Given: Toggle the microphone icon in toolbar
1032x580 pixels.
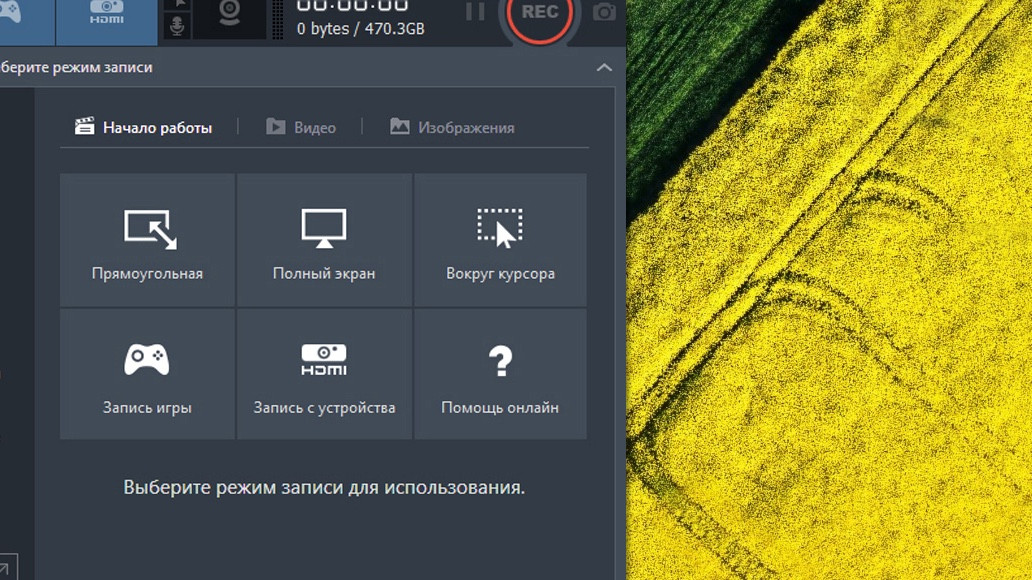Looking at the screenshot, I should (x=177, y=28).
